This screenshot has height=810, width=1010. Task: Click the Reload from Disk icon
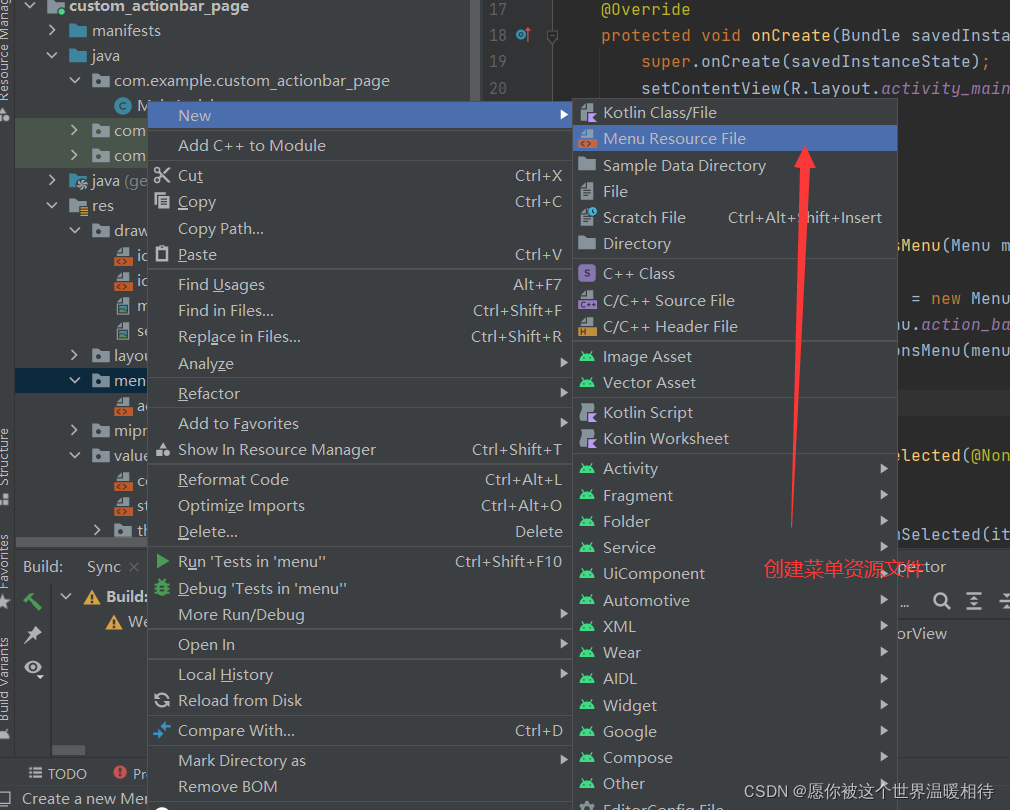click(x=162, y=700)
